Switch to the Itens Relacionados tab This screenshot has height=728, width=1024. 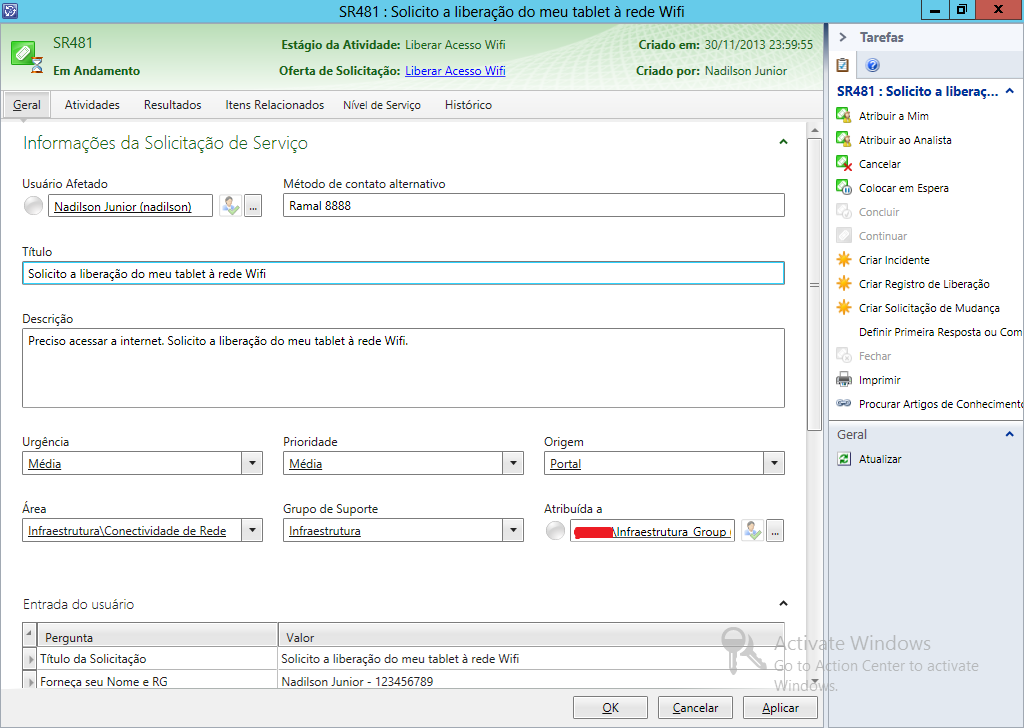[x=274, y=104]
